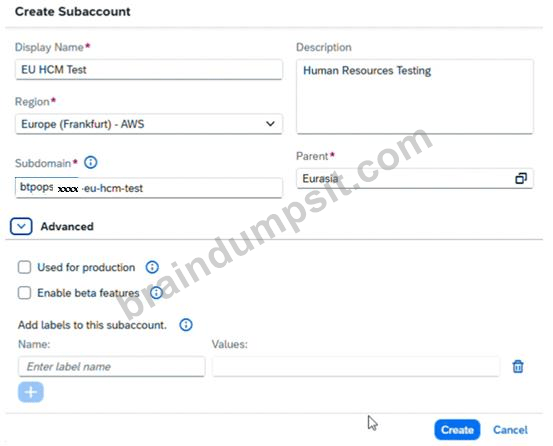Click the Create button

point(457,430)
